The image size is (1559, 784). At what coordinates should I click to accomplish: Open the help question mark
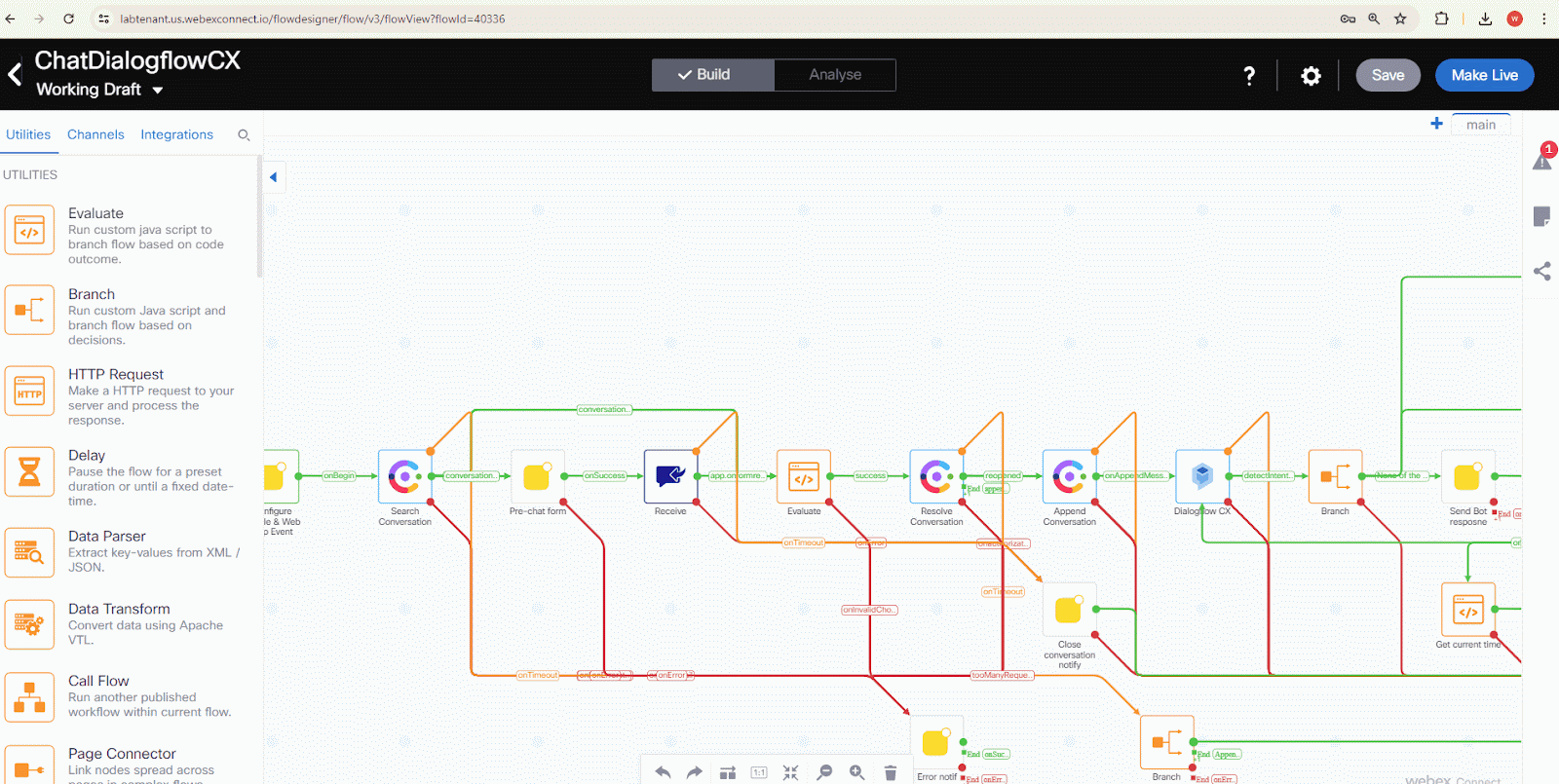pos(1249,75)
